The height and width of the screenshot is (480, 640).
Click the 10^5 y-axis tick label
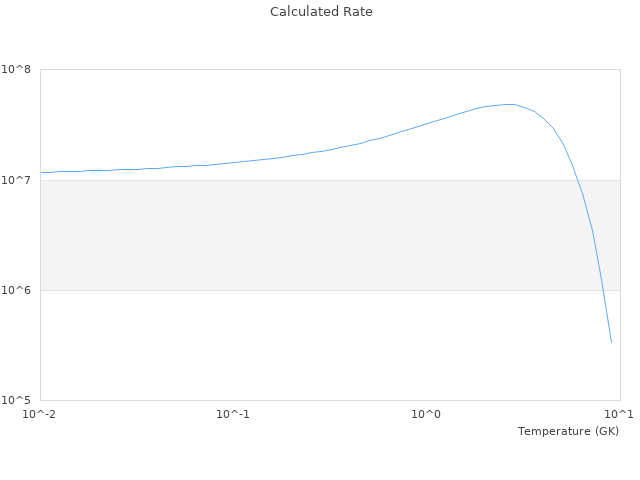16,400
